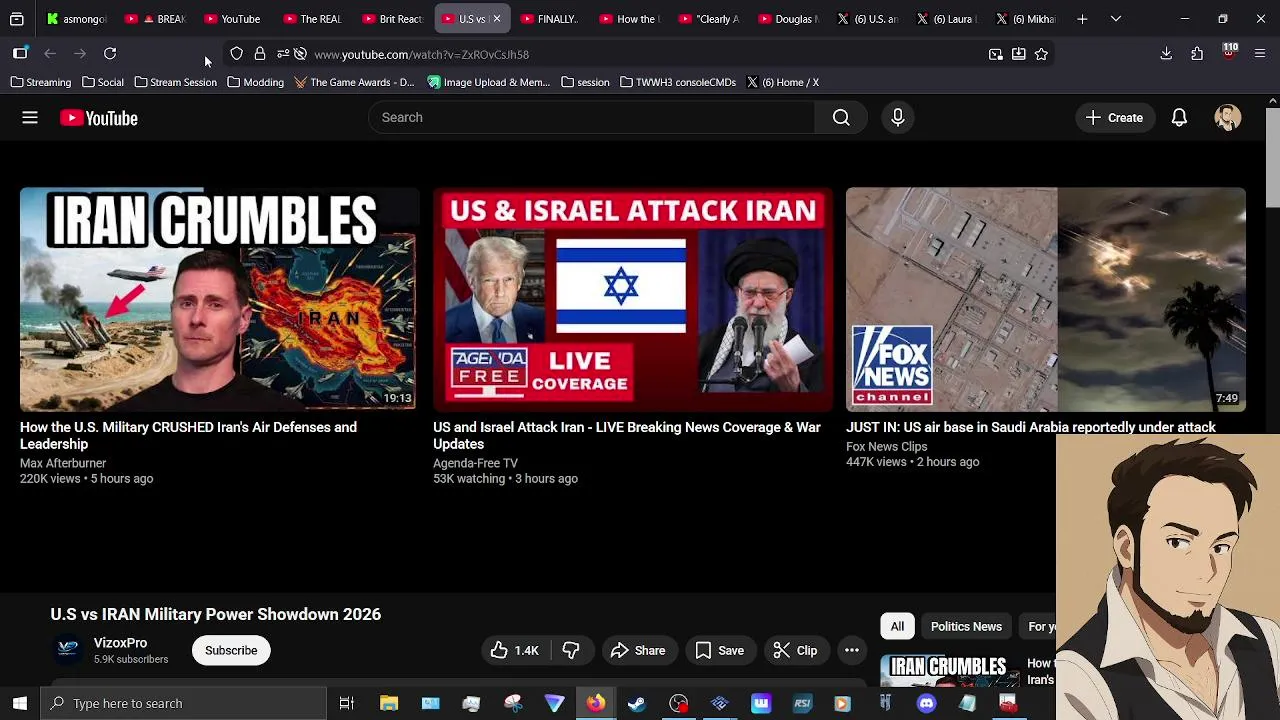Expand the list all tabs dropdown arrow
Viewport: 1280px width, 720px height.
tap(1116, 19)
